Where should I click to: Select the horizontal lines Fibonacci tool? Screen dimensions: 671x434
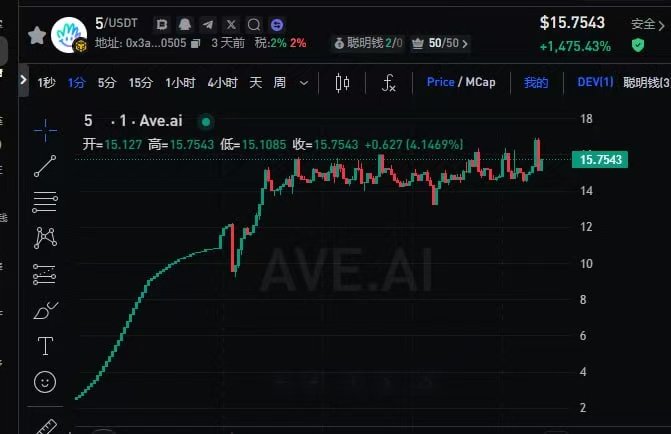45,202
